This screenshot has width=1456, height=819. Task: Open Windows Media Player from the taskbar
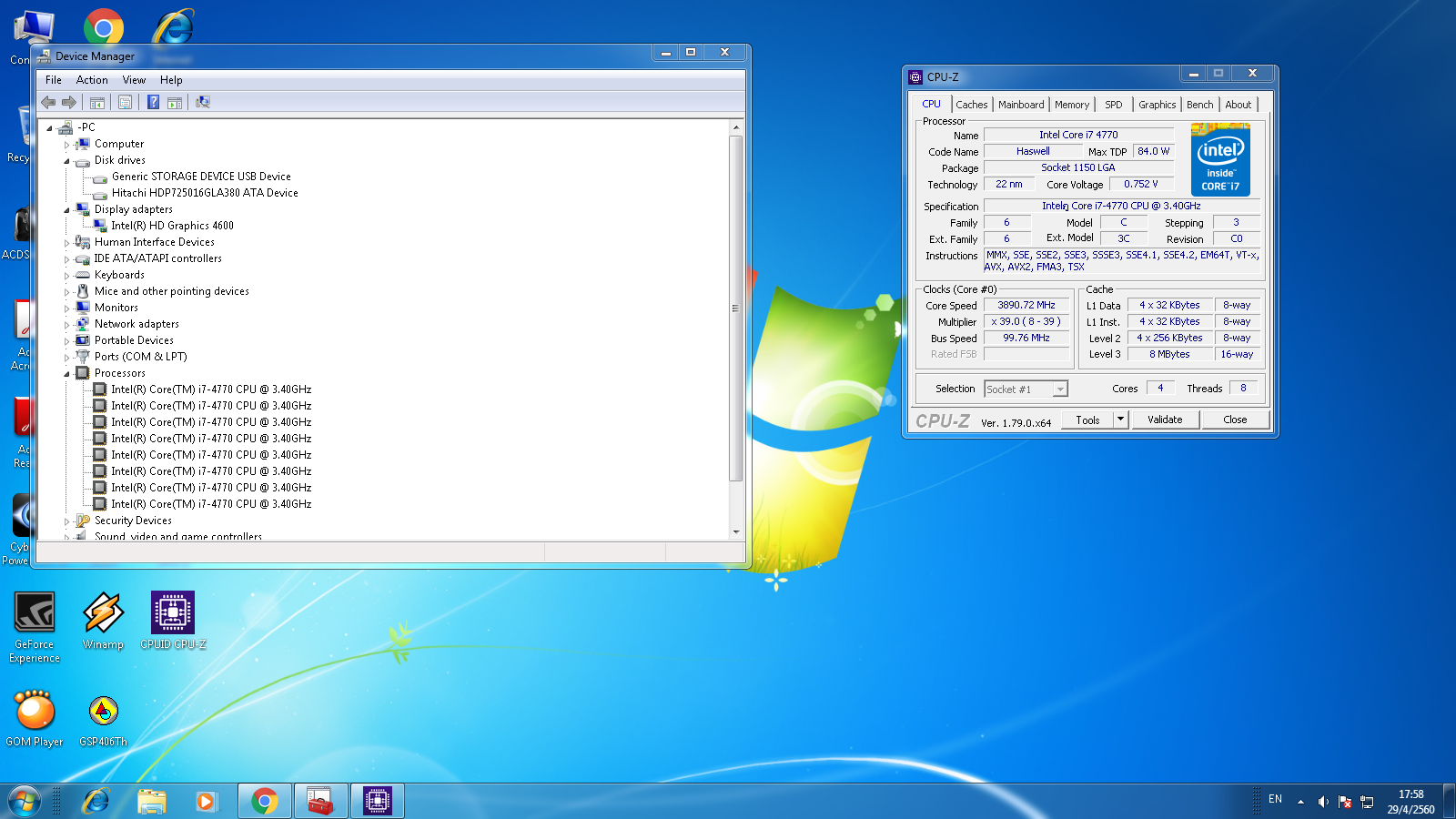(207, 801)
